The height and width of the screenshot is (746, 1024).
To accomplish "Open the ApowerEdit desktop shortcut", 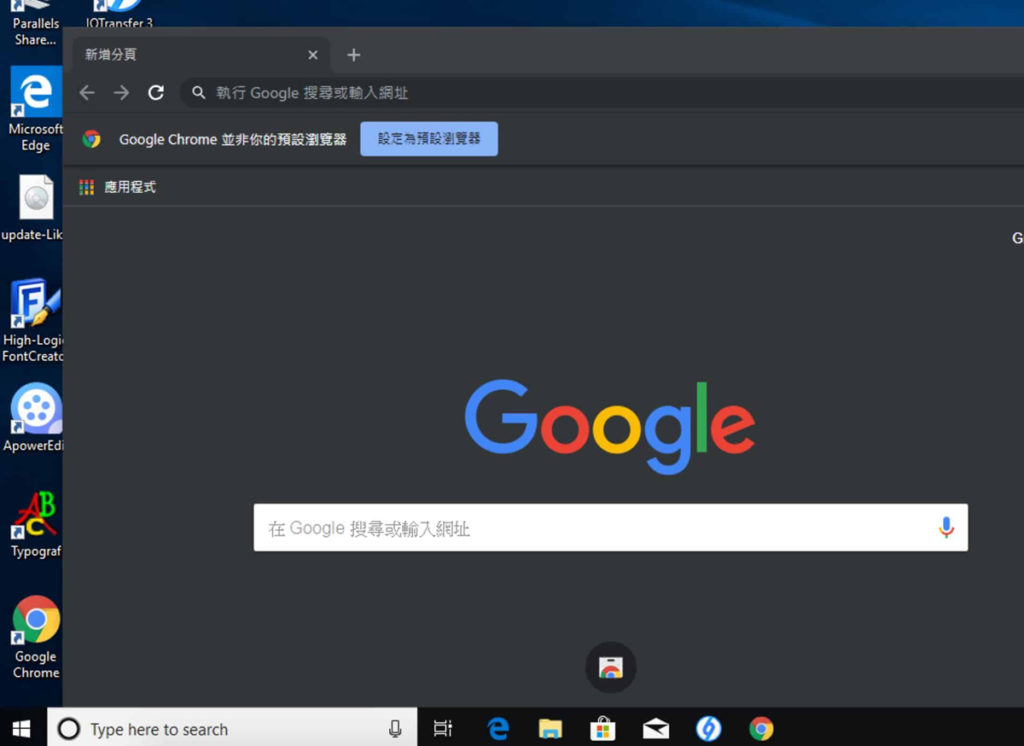I will point(36,415).
